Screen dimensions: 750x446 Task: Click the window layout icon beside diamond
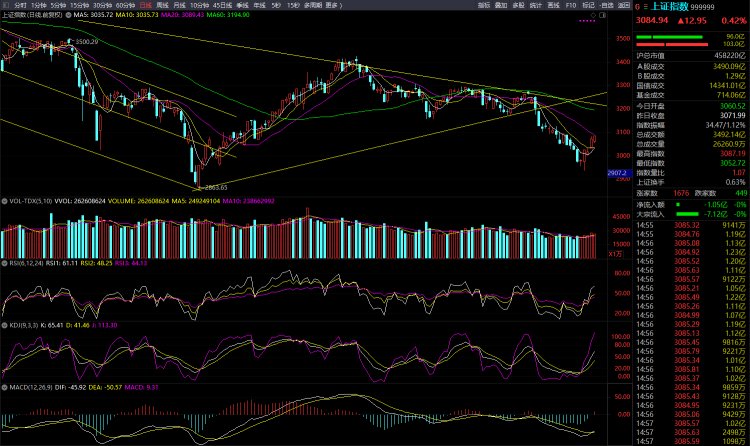[x=602, y=15]
